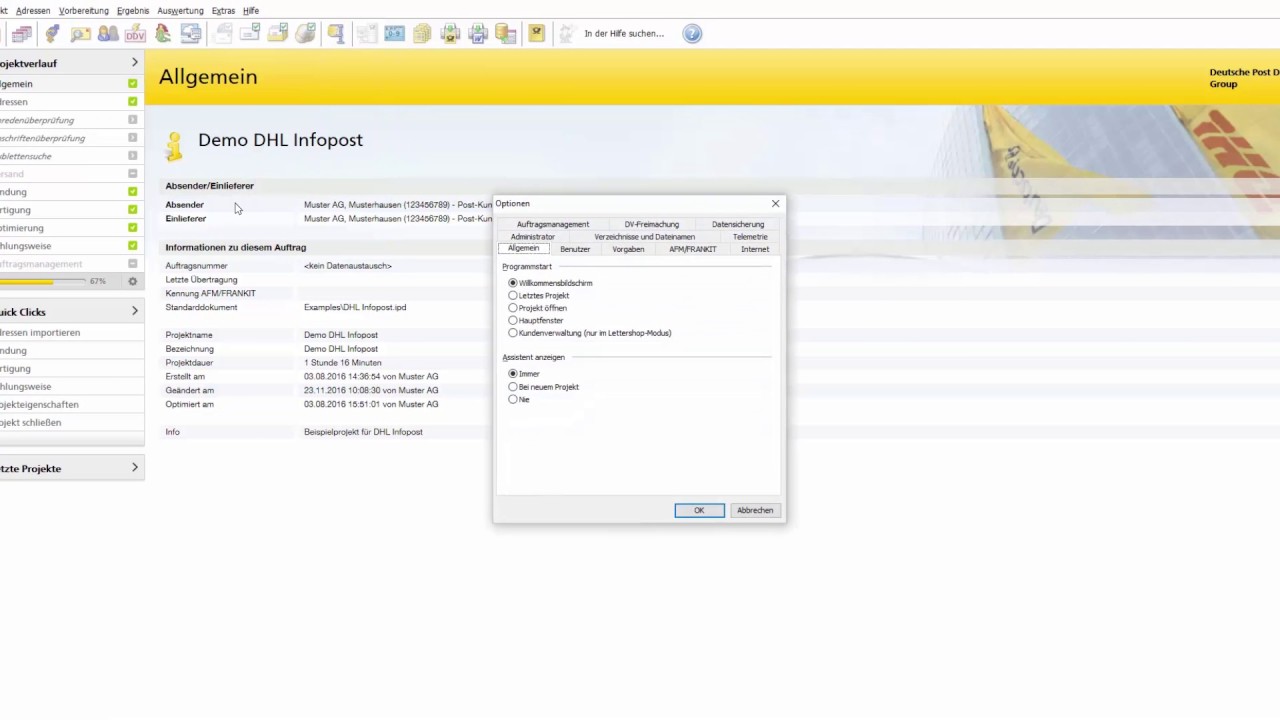Close the Optionen dialog with X

click(x=775, y=204)
